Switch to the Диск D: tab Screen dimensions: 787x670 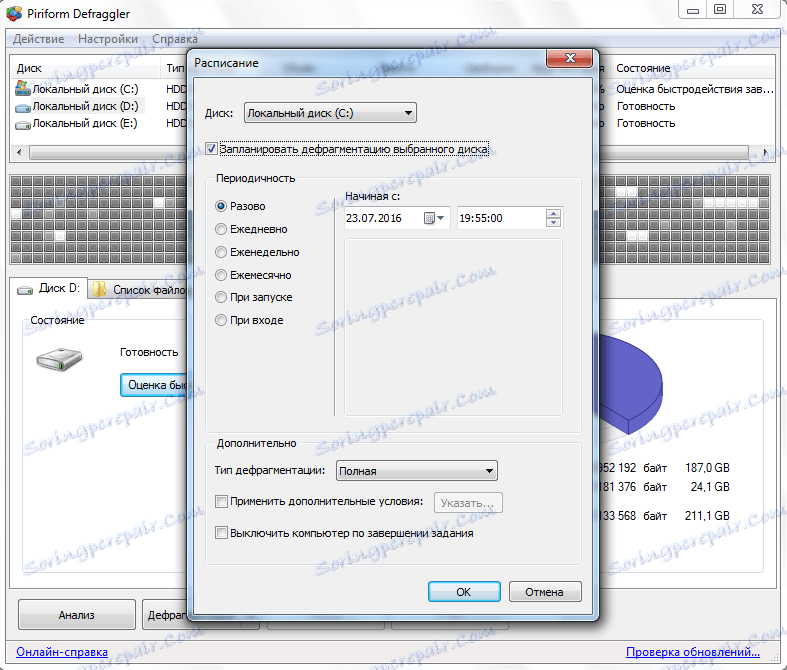point(49,289)
